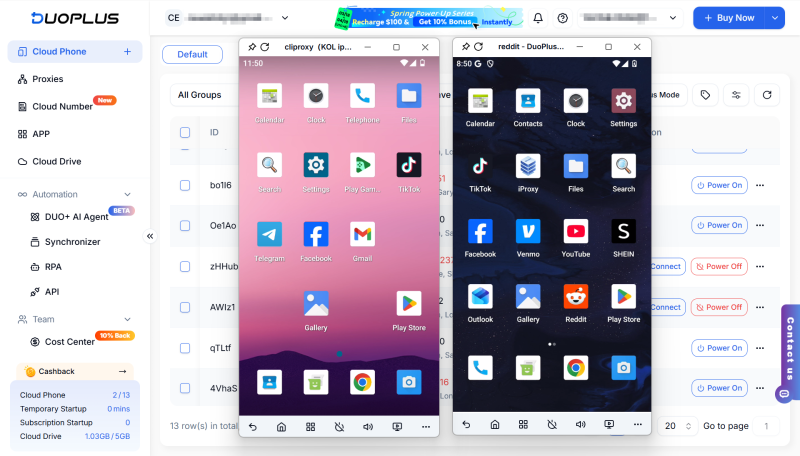Open TikTok in the cliproxy phone window
Image resolution: width=800 pixels, height=456 pixels.
click(409, 166)
